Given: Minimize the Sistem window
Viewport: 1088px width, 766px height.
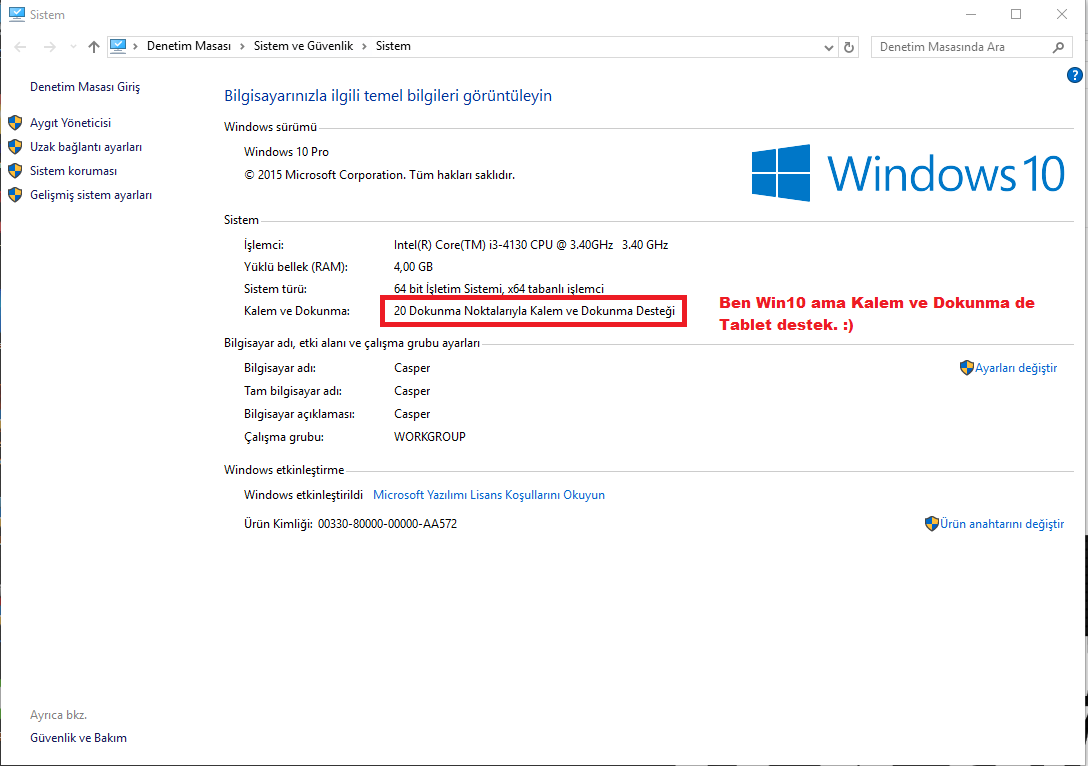Looking at the screenshot, I should 971,14.
